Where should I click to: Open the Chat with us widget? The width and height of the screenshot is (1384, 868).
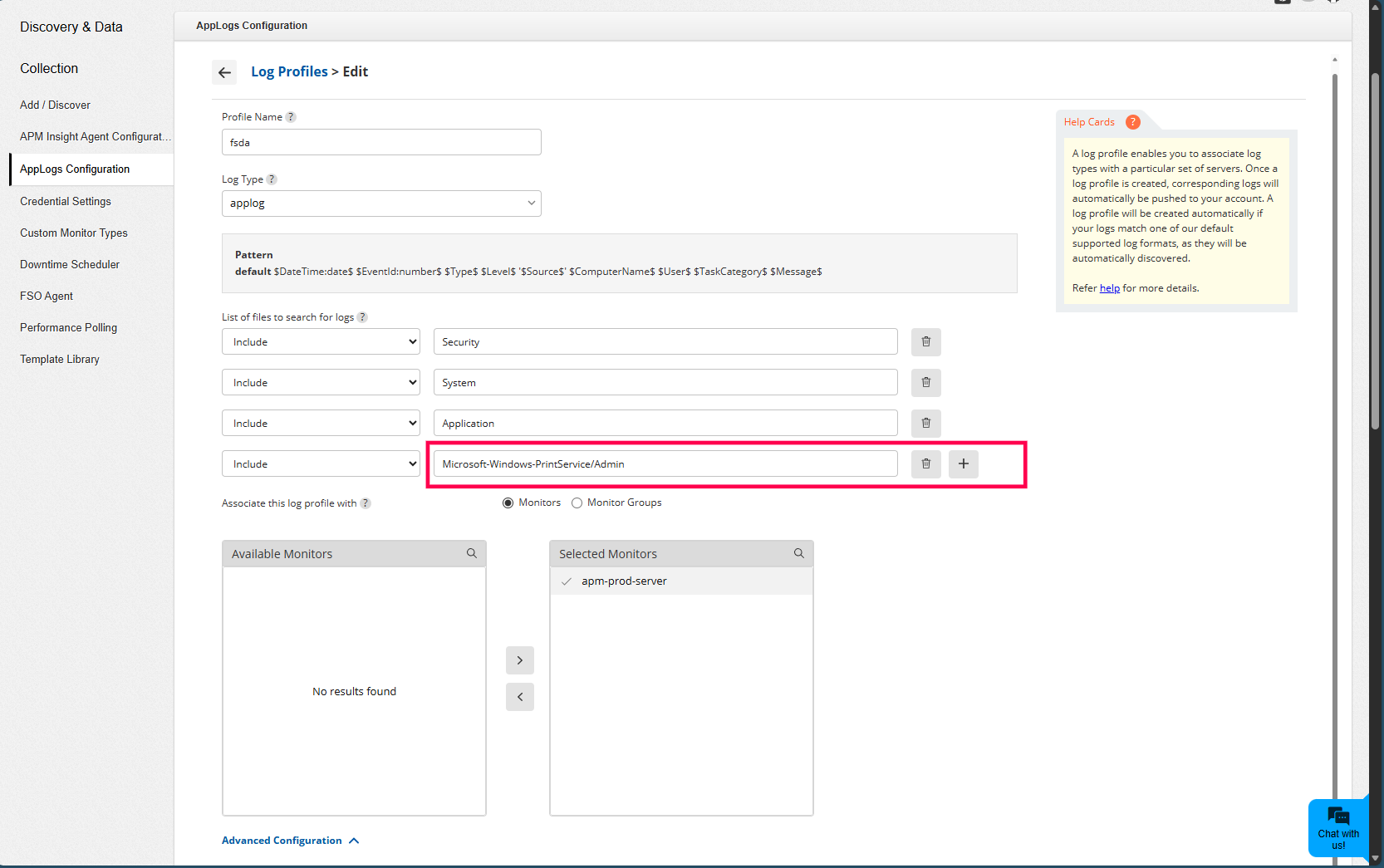(x=1337, y=827)
